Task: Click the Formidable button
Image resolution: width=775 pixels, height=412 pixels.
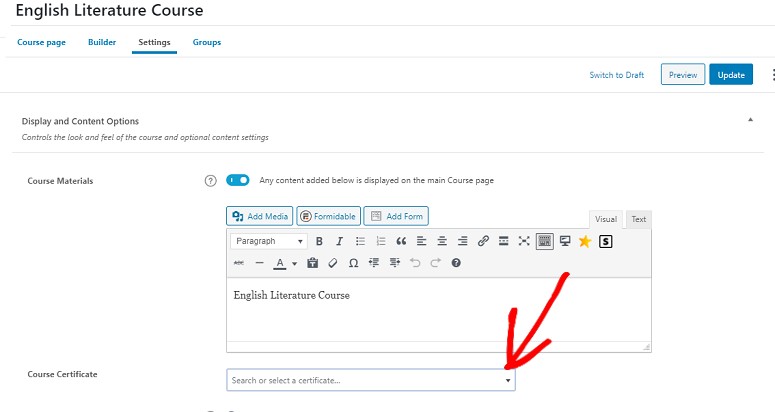Action: coord(328,216)
